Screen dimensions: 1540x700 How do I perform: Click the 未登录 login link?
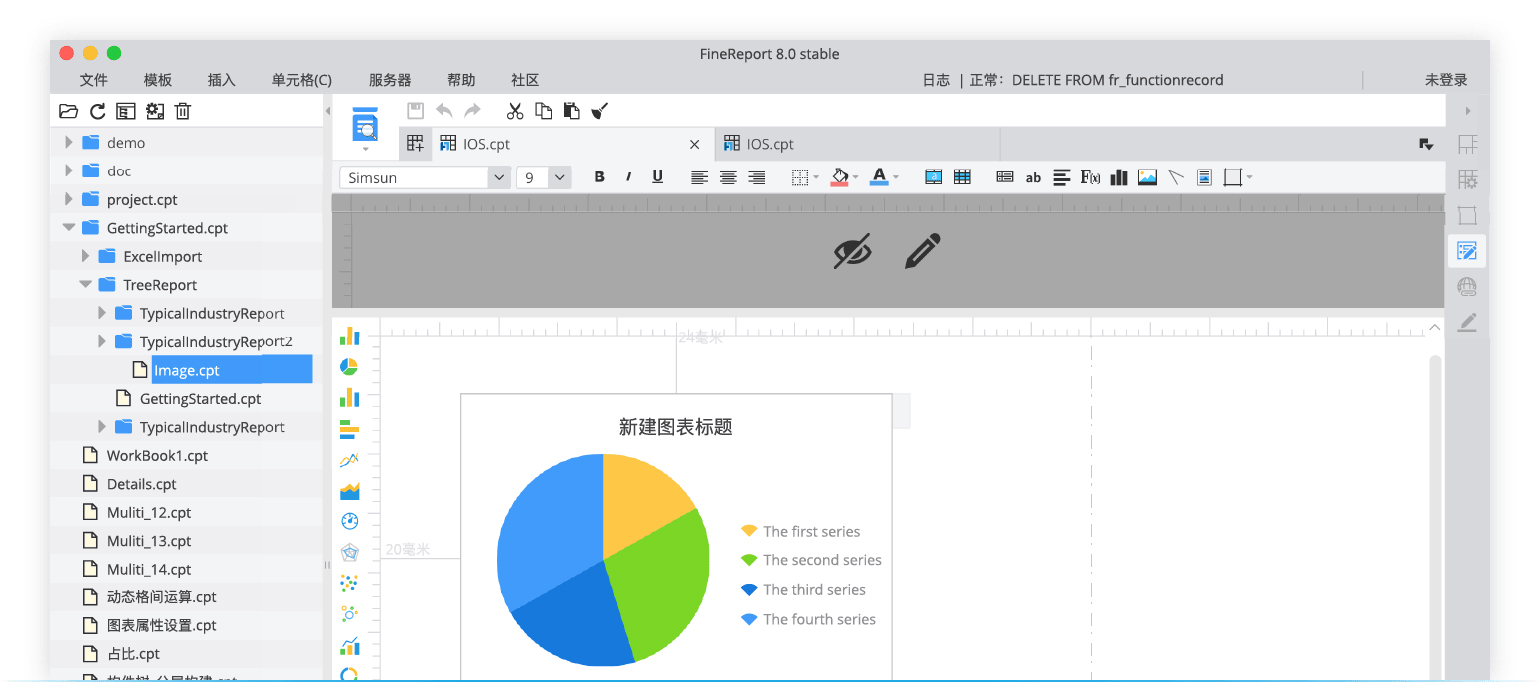pyautogui.click(x=1445, y=80)
